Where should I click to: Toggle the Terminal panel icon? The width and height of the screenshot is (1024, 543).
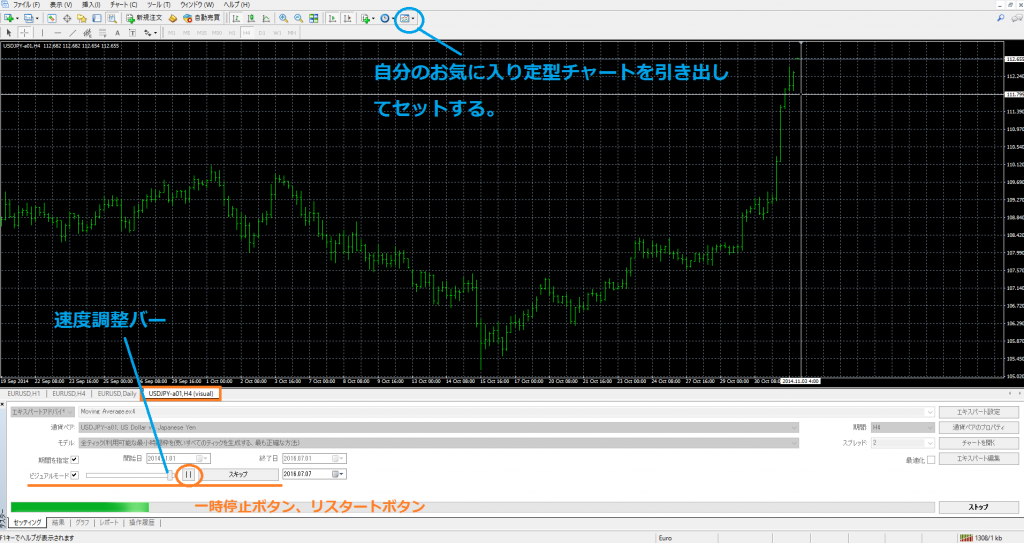pyautogui.click(x=97, y=18)
